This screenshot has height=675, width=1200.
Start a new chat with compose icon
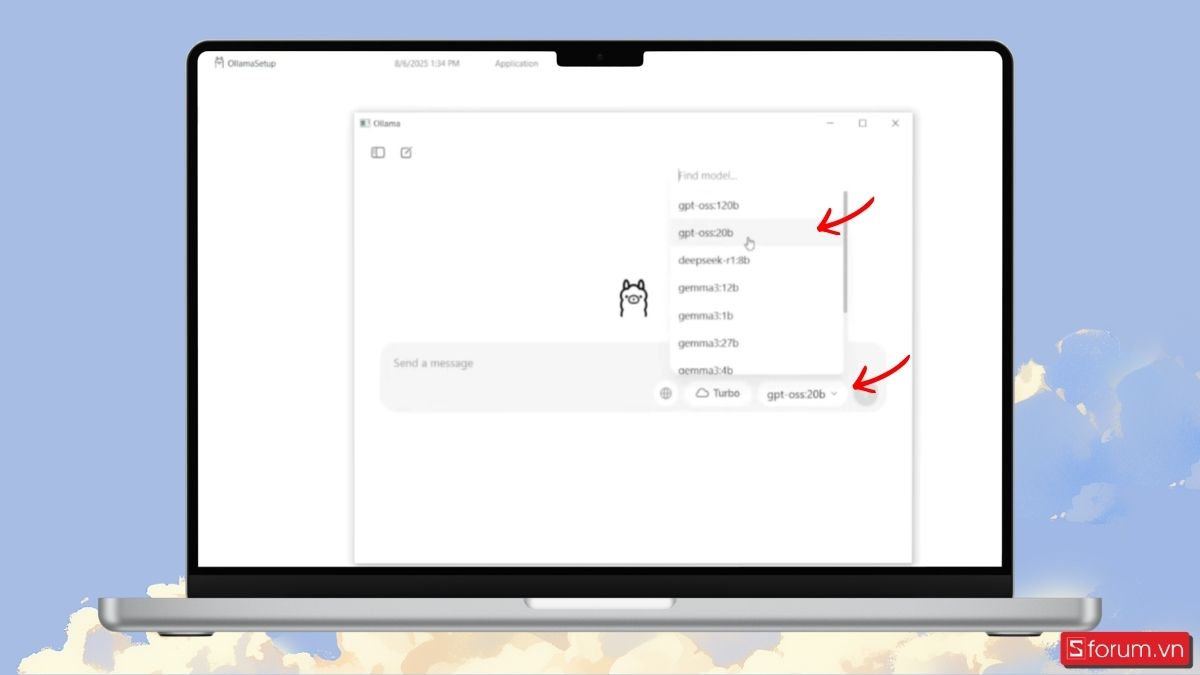(406, 153)
